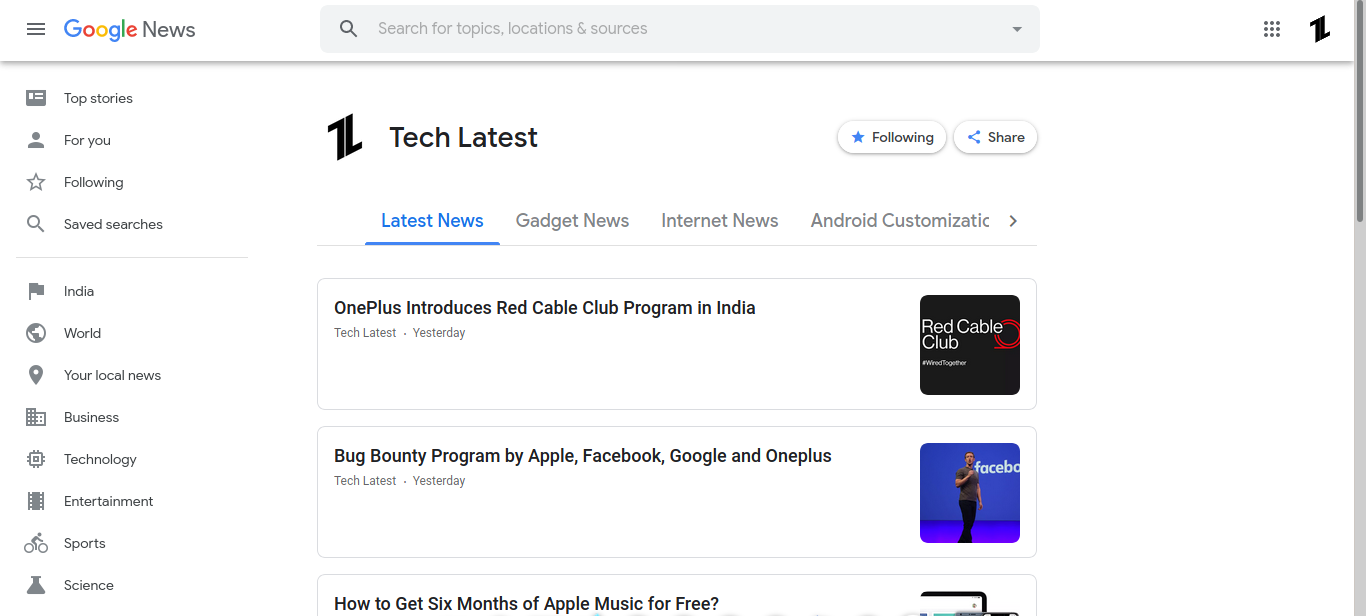
Task: Click the World globe icon
Action: 36,333
